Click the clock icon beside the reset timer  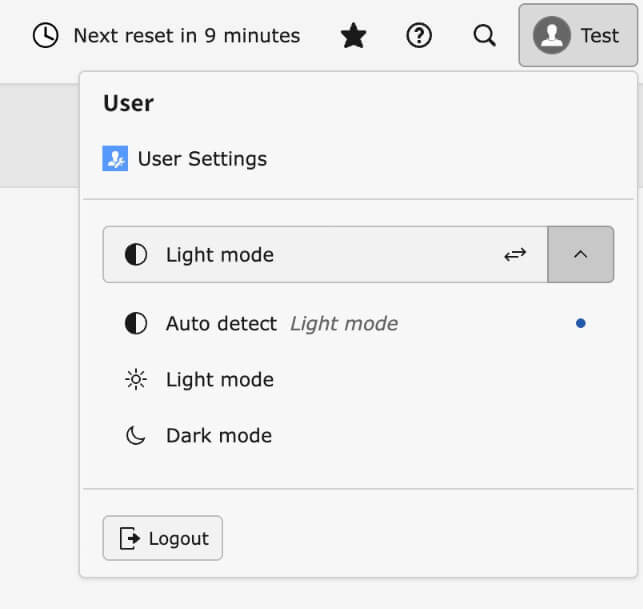point(45,36)
